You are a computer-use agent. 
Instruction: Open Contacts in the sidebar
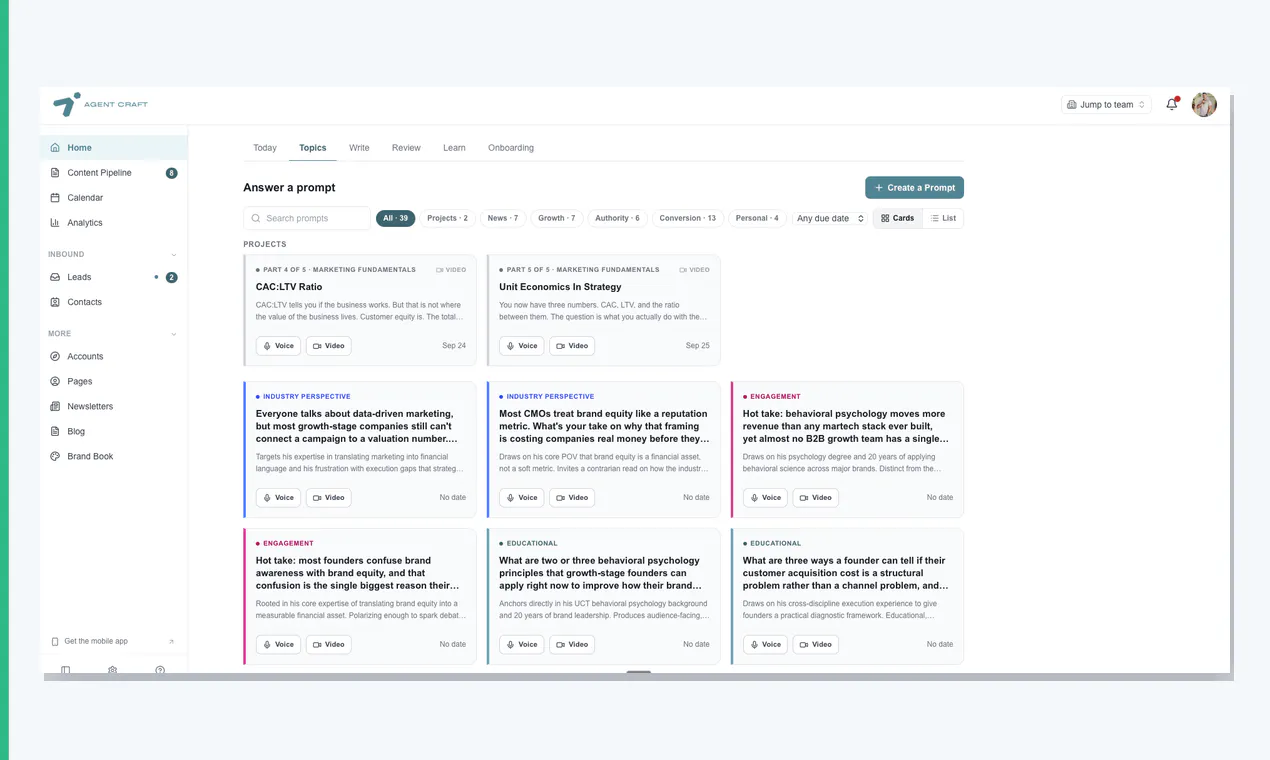click(x=113, y=302)
